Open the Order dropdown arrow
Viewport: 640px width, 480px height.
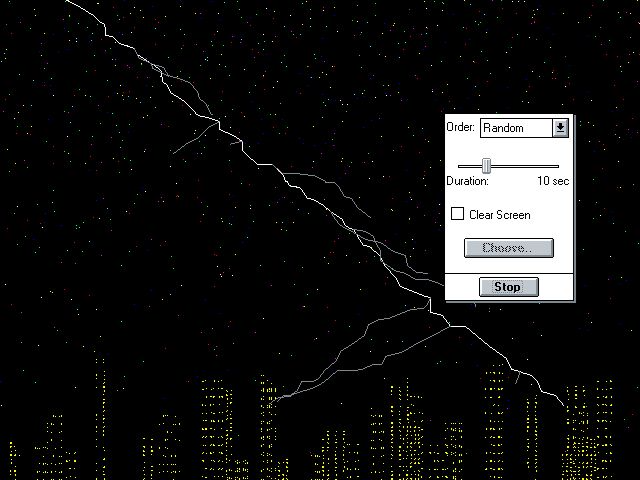coord(560,128)
